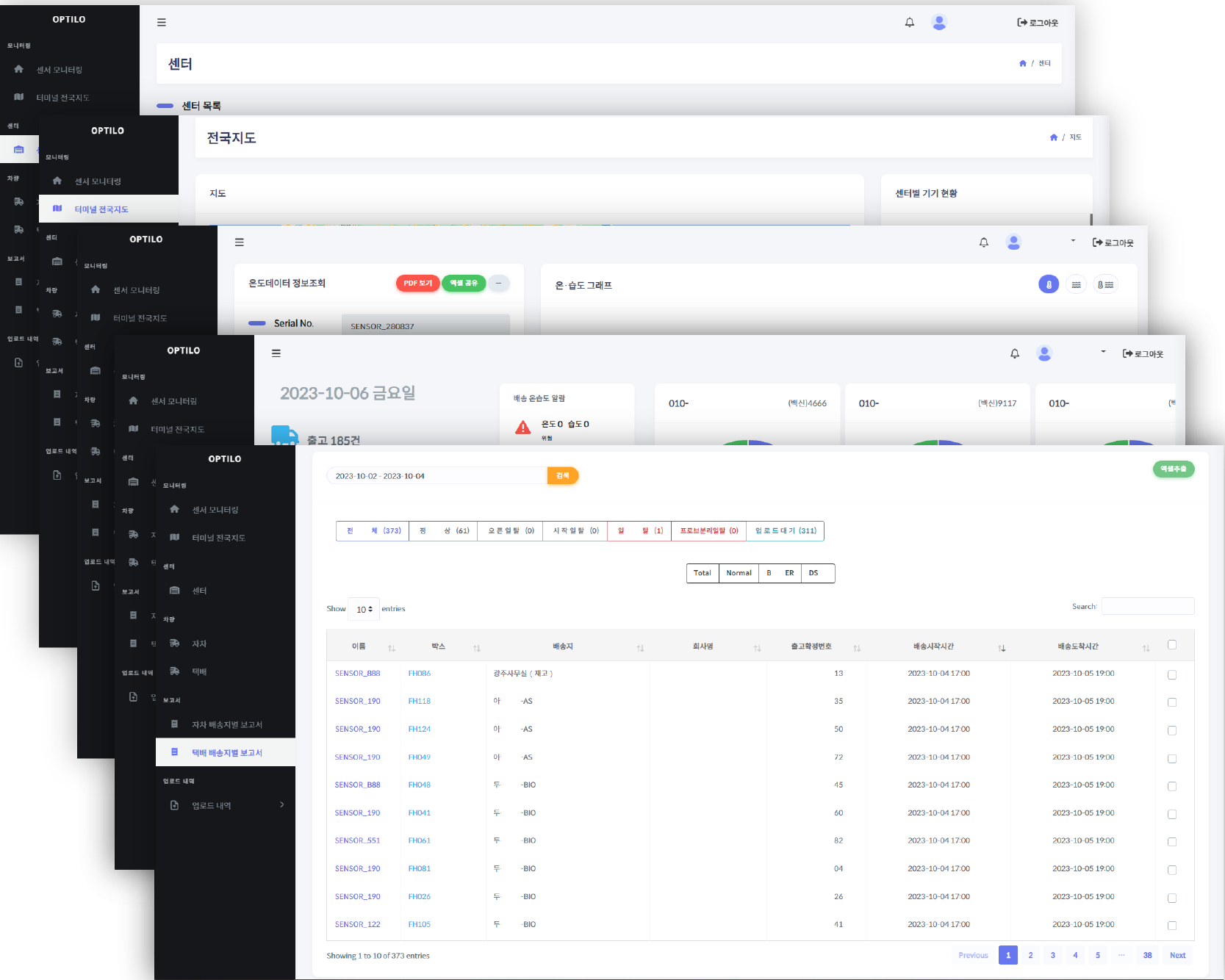The image size is (1225, 980).
Task: Open the Show 10 entries dropdown
Action: (364, 608)
